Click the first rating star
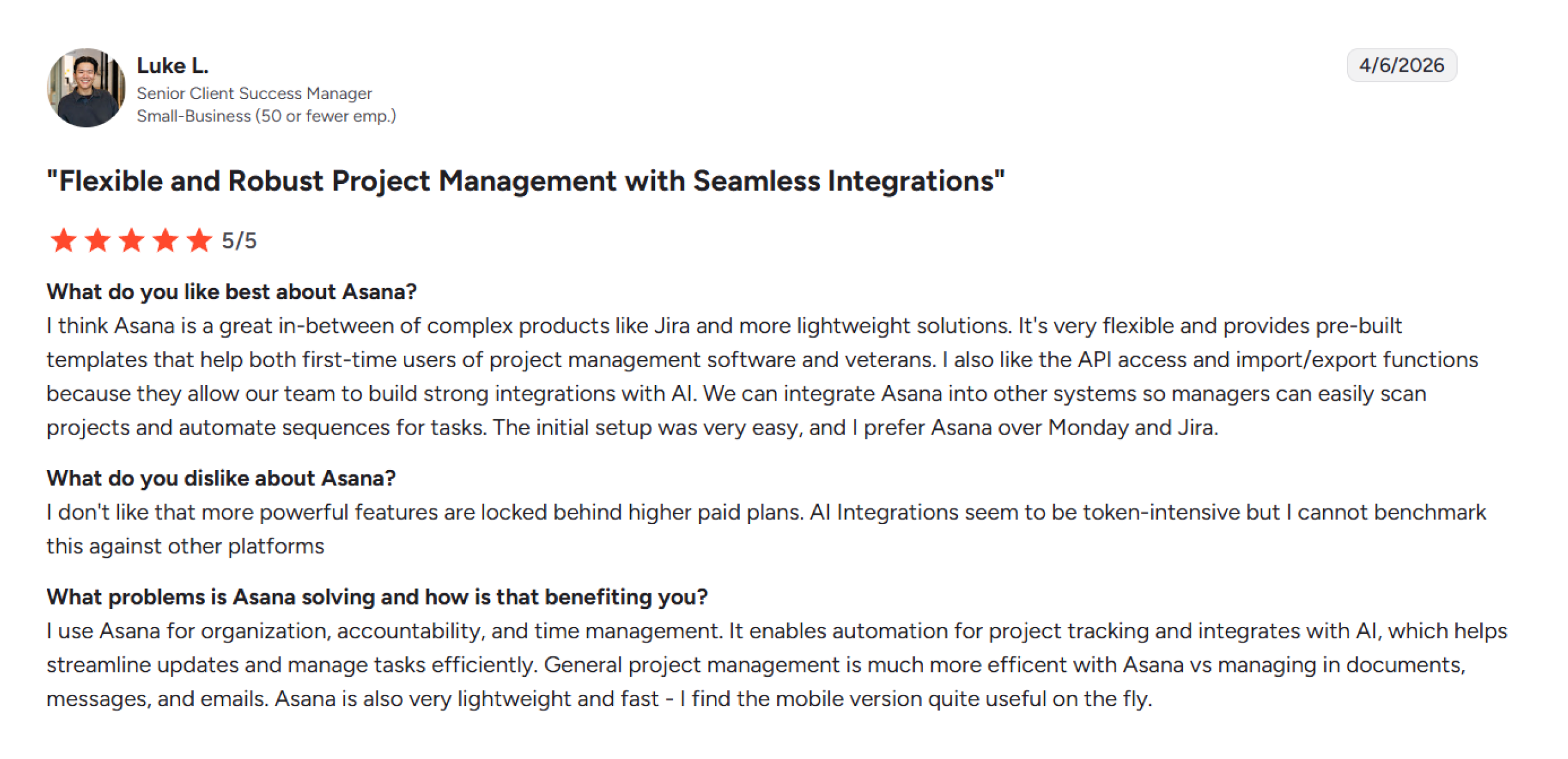This screenshot has height=759, width=1568. coord(64,241)
